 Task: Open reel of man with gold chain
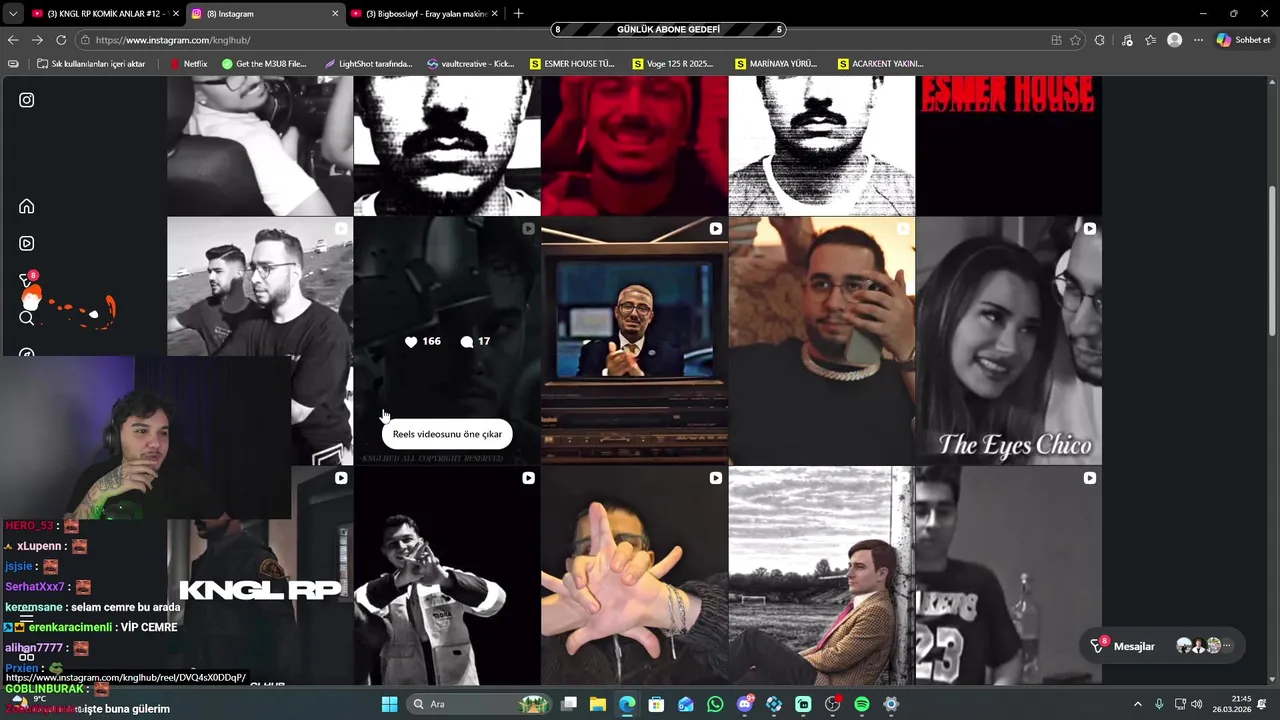click(x=821, y=341)
